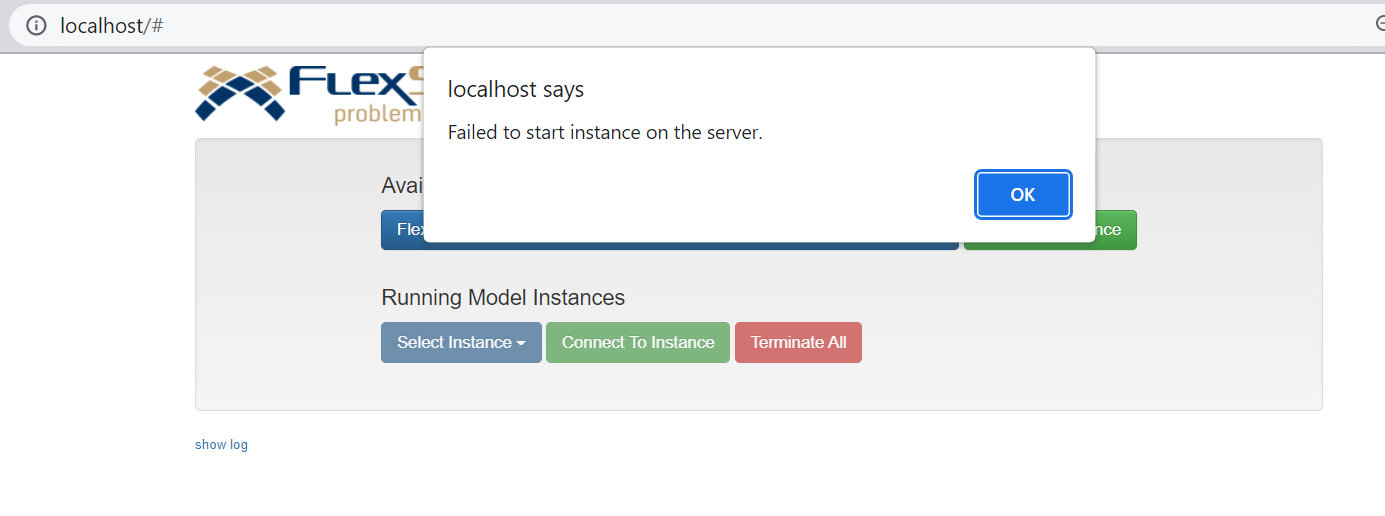The width and height of the screenshot is (1385, 516).
Task: Click the zoom icon at address bar's right edge
Action: tap(1380, 25)
